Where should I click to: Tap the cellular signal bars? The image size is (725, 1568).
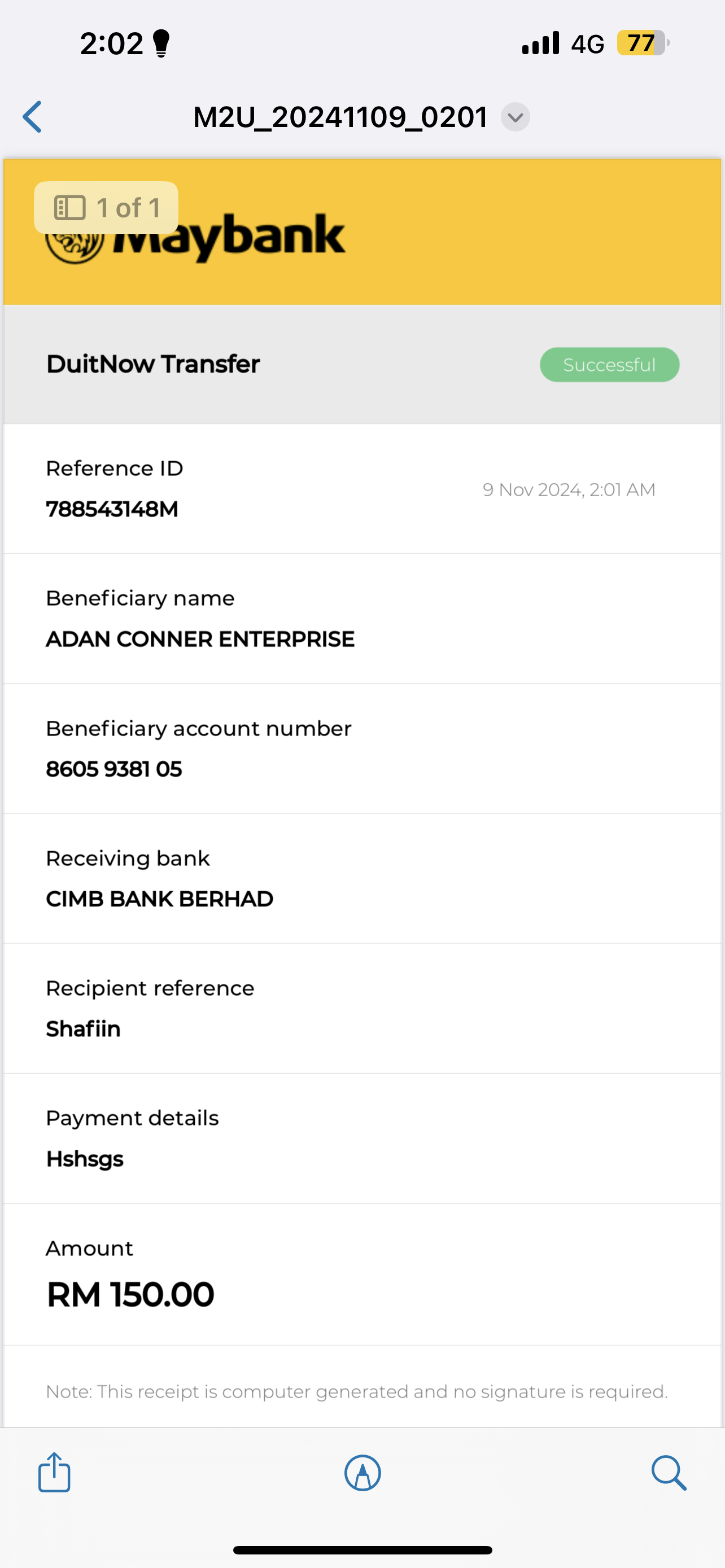point(540,44)
